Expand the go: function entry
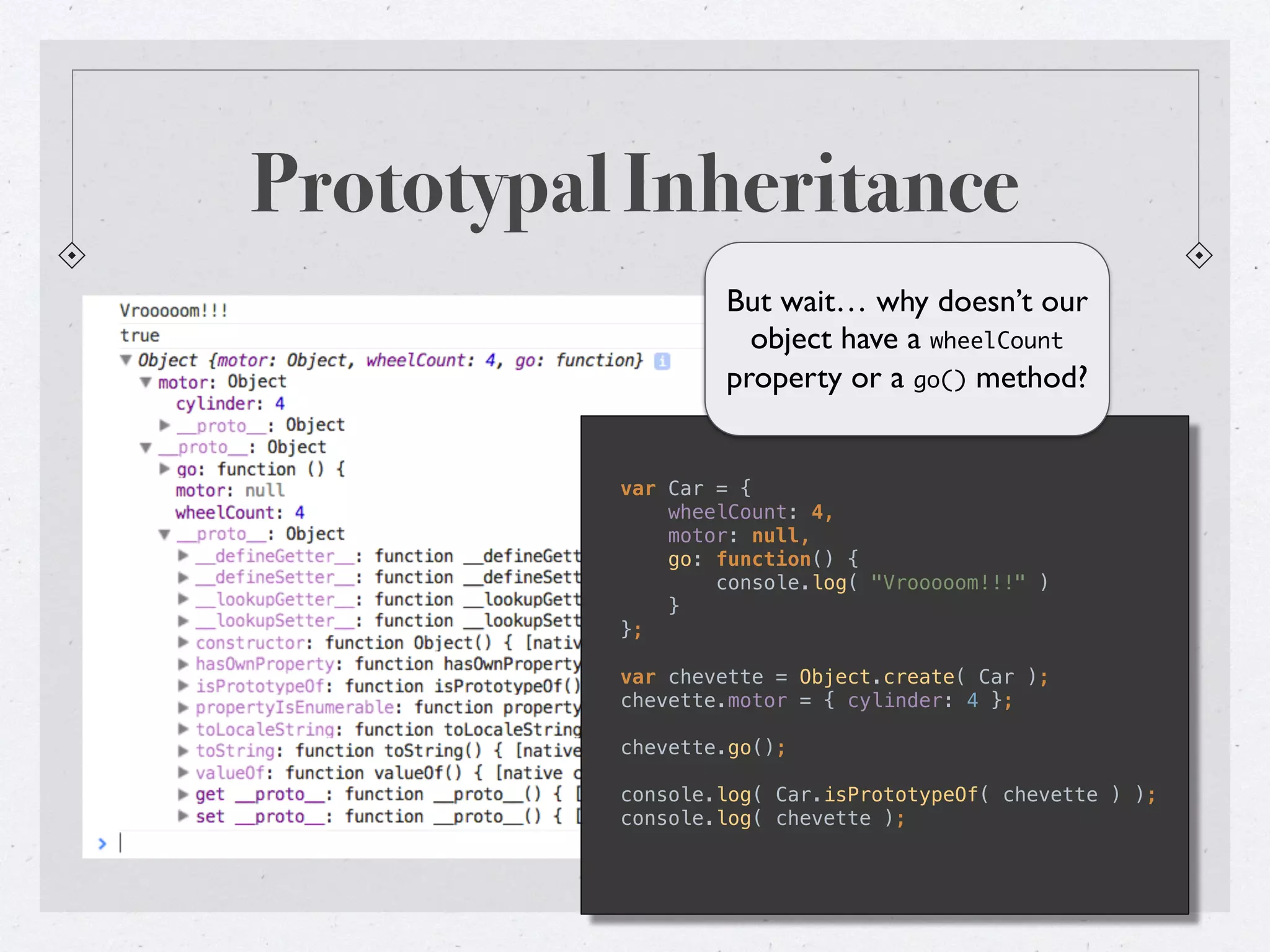Image resolution: width=1270 pixels, height=952 pixels. 165,469
